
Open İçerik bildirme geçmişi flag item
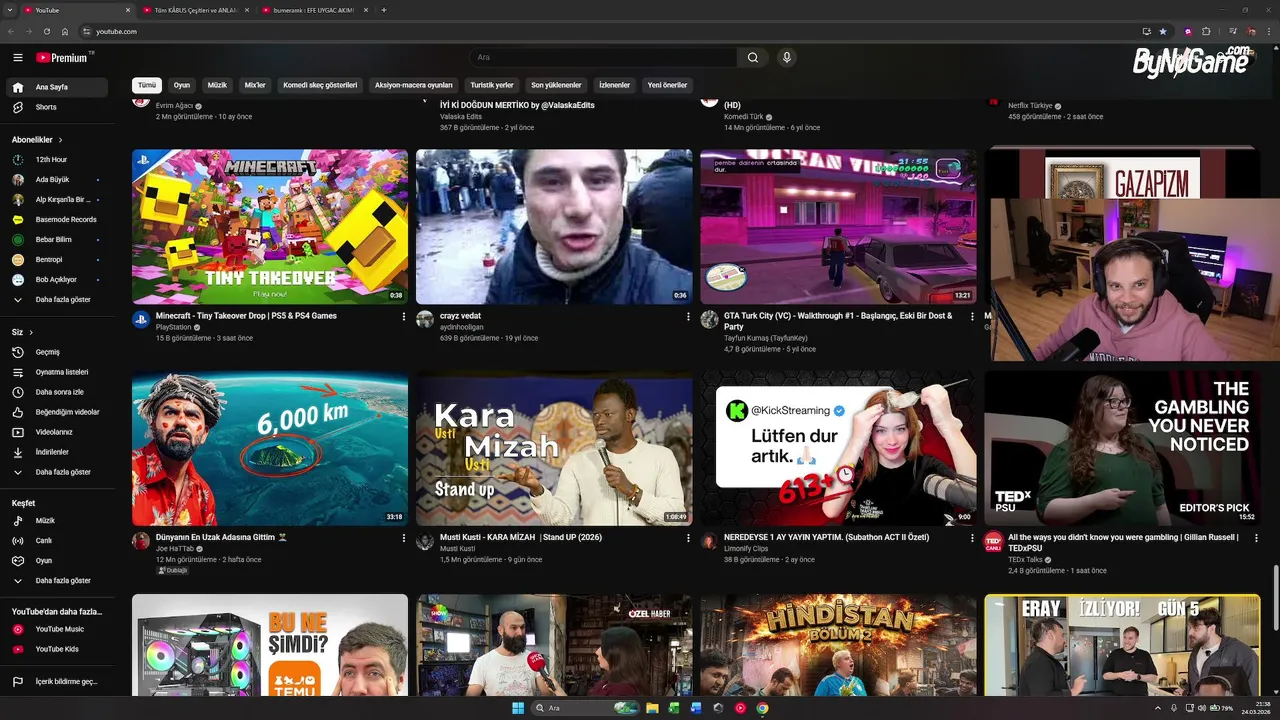coord(55,682)
